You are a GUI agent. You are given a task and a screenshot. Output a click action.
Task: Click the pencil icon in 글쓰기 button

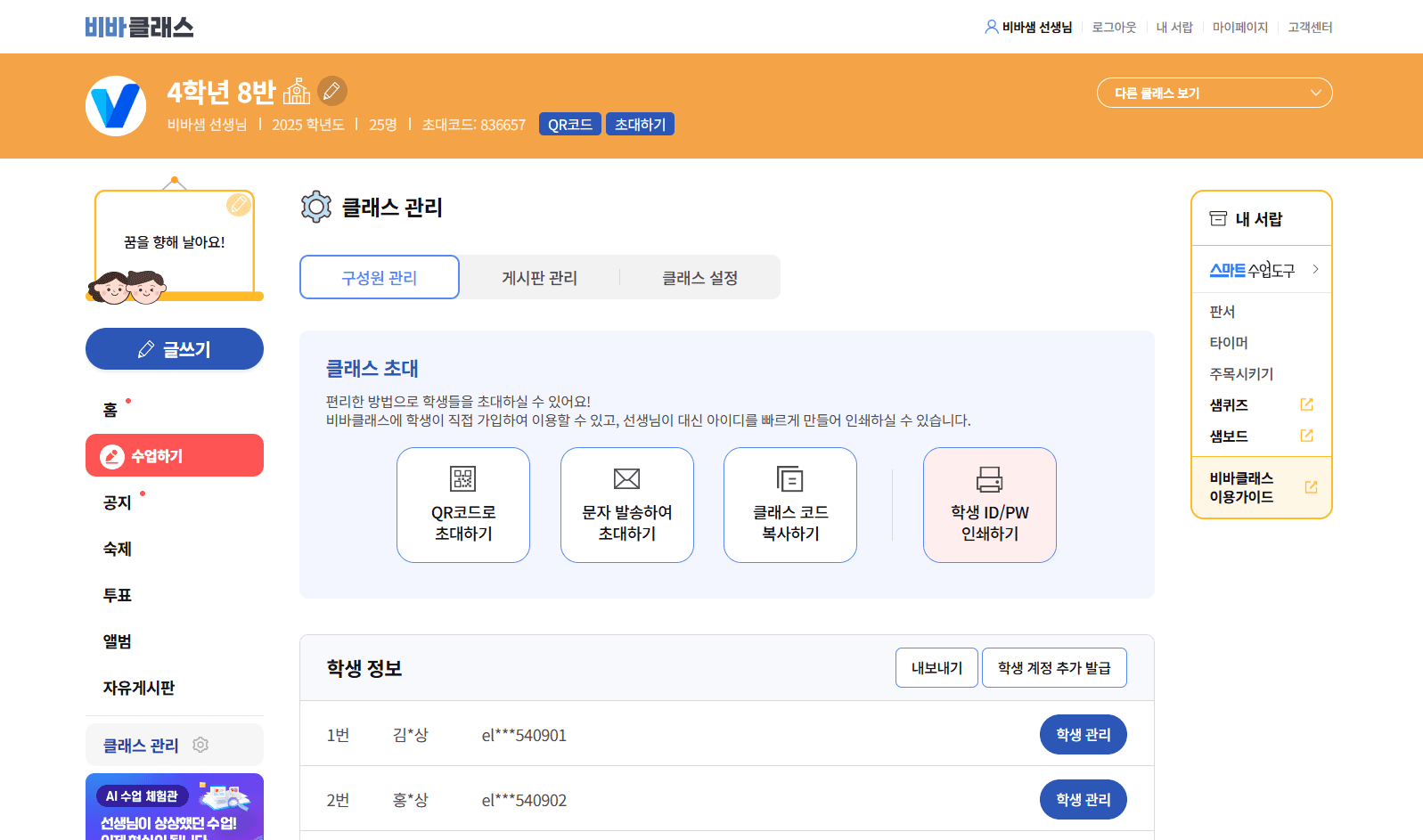[146, 349]
